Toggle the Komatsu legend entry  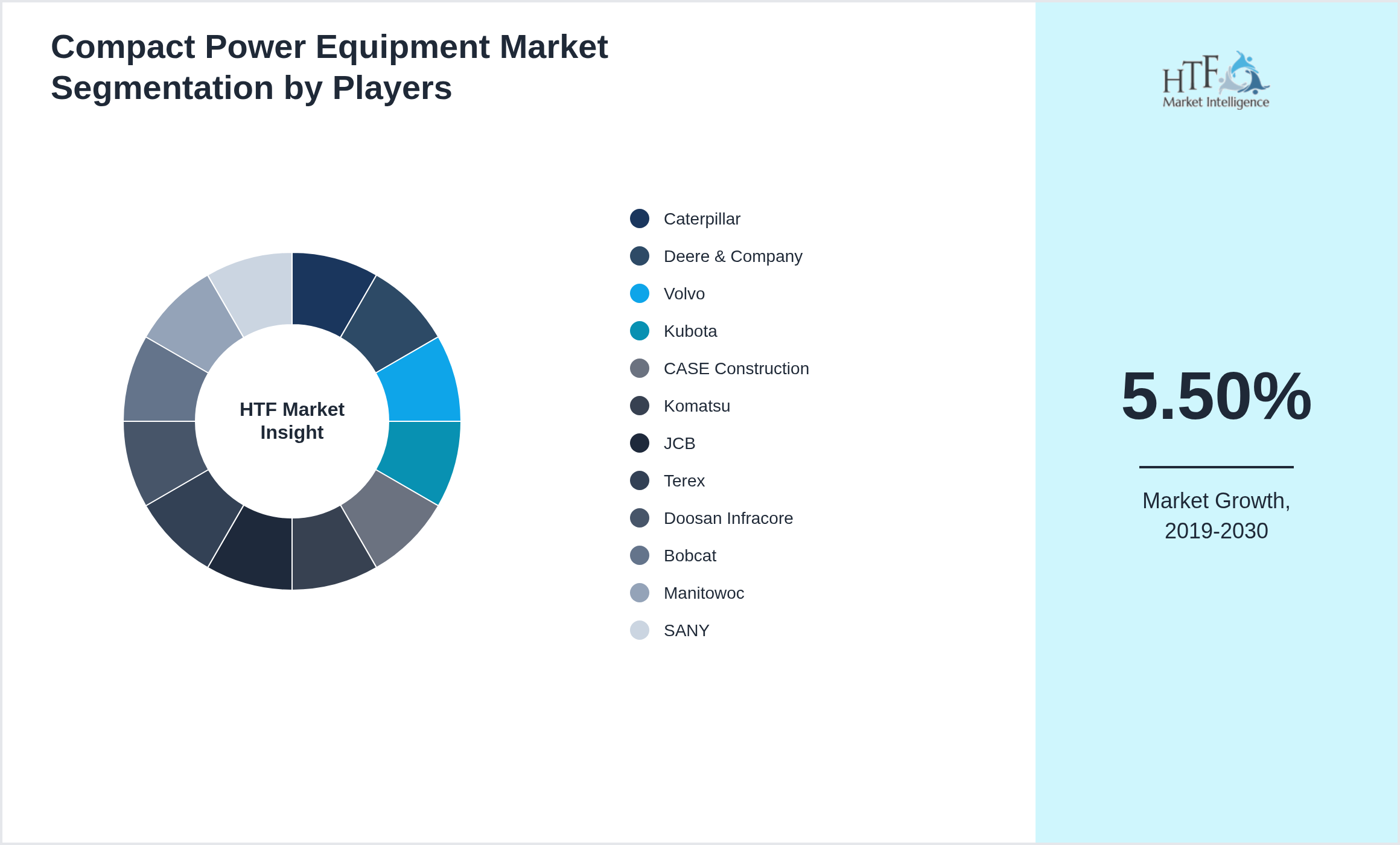[x=696, y=406]
